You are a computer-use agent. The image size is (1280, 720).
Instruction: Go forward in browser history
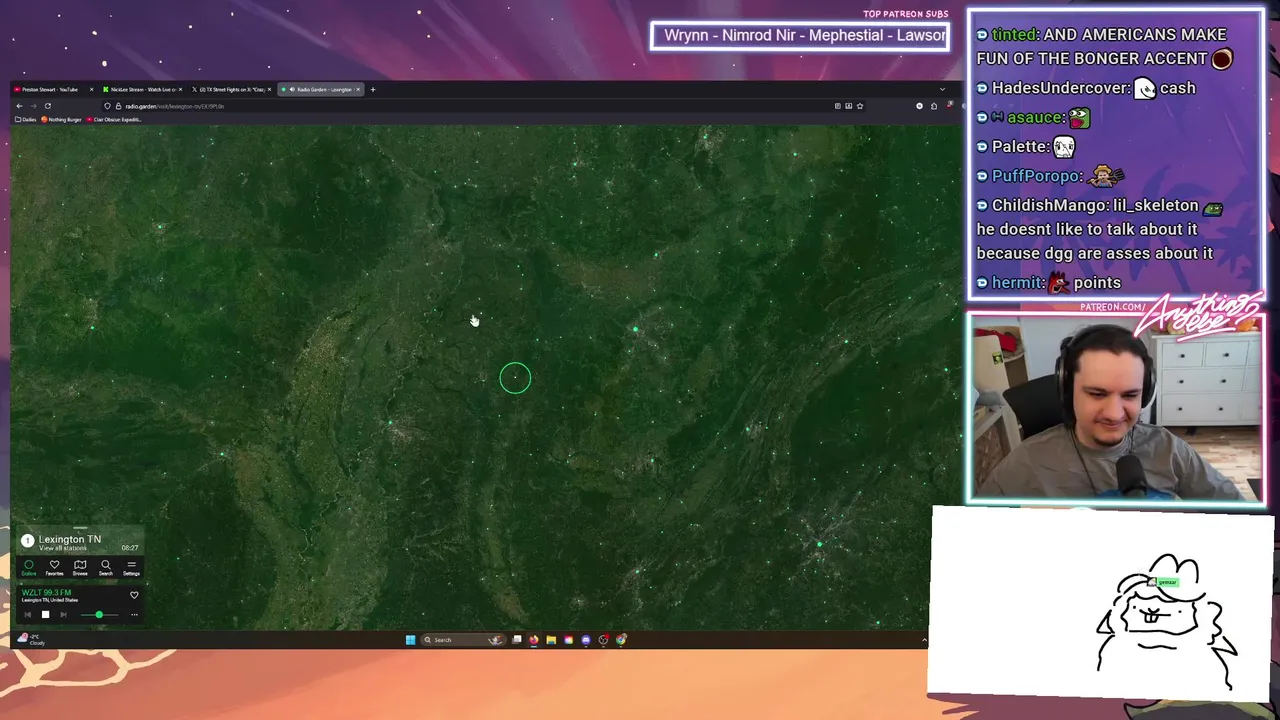33,106
